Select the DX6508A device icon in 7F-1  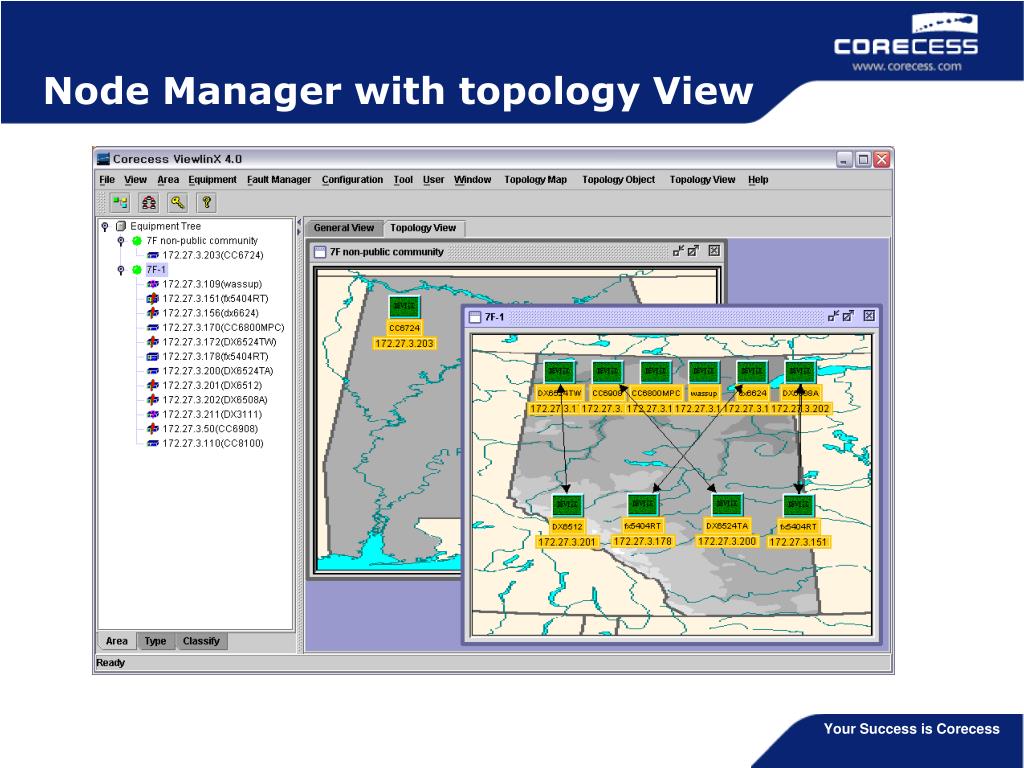(x=800, y=372)
